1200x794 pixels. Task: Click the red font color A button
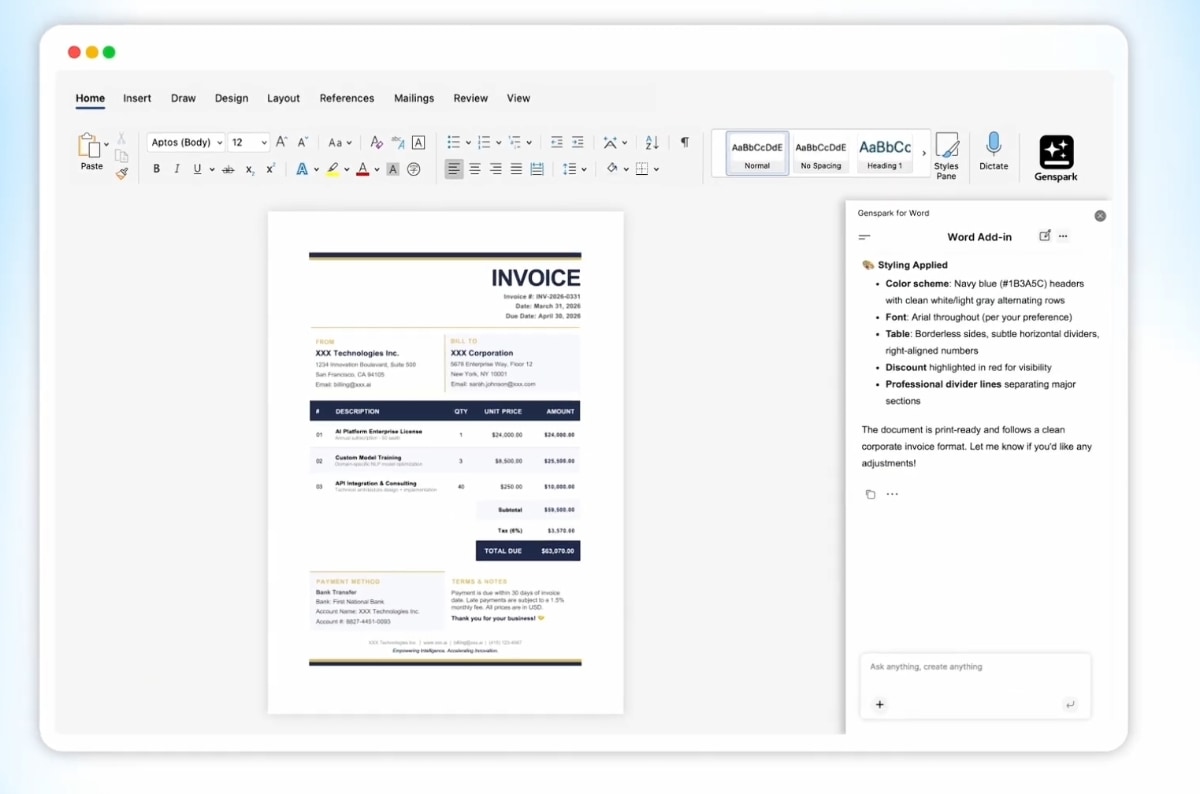coord(363,169)
